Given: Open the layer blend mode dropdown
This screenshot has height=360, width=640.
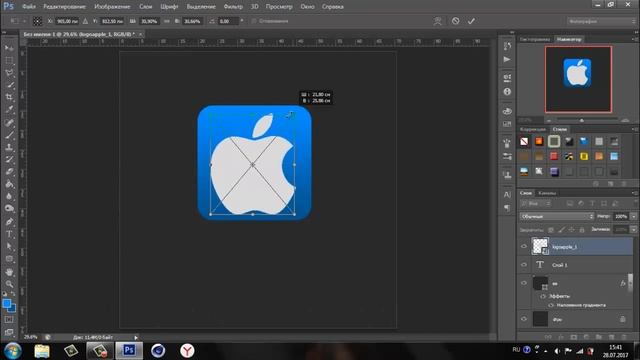Looking at the screenshot, I should [x=557, y=216].
